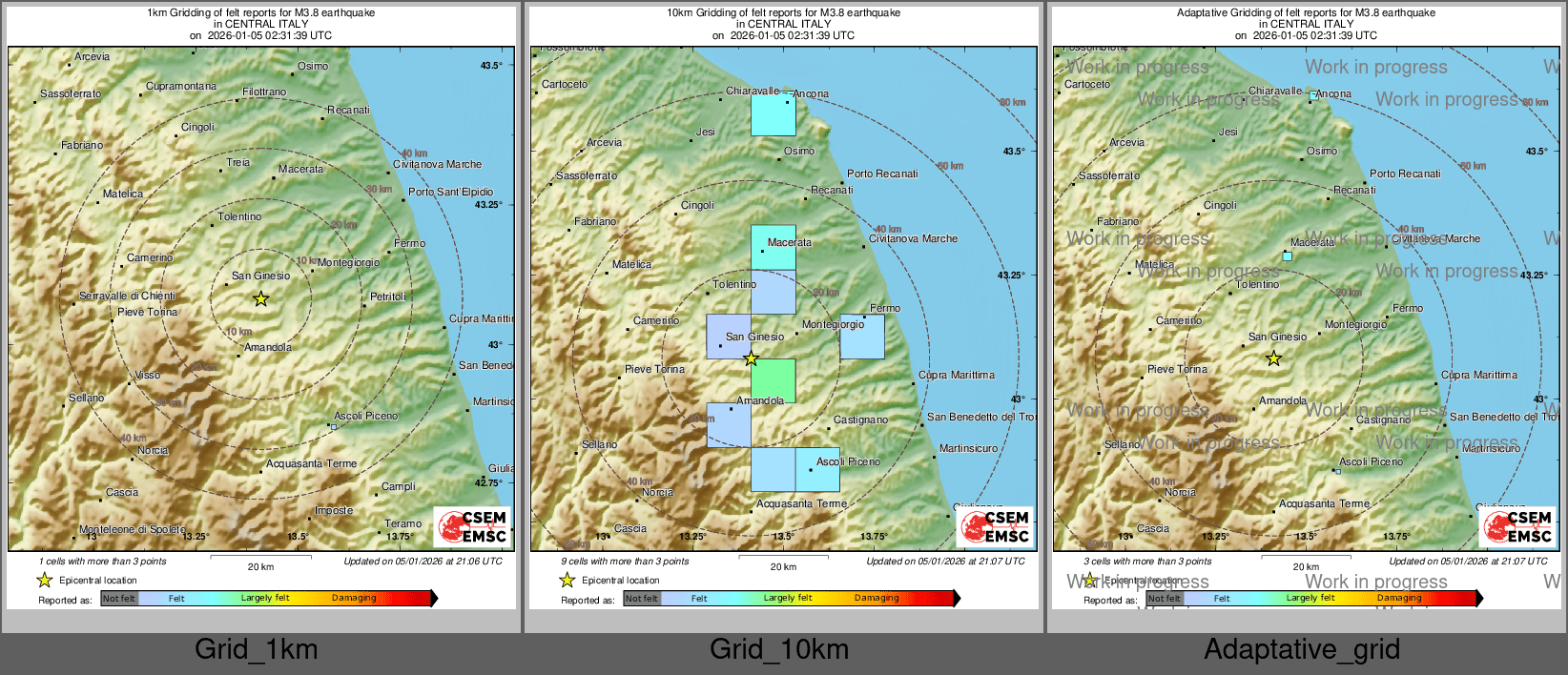Click 'Treia' on the Grid_1km map

click(238, 162)
